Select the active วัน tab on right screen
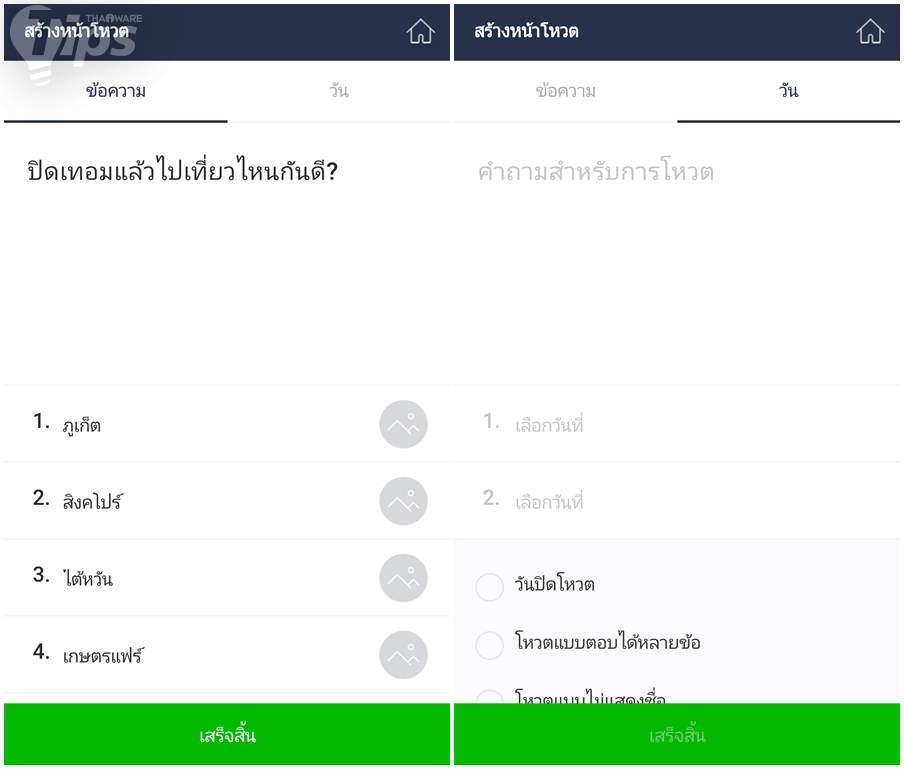Screen dimensions: 904x769 pos(788,92)
